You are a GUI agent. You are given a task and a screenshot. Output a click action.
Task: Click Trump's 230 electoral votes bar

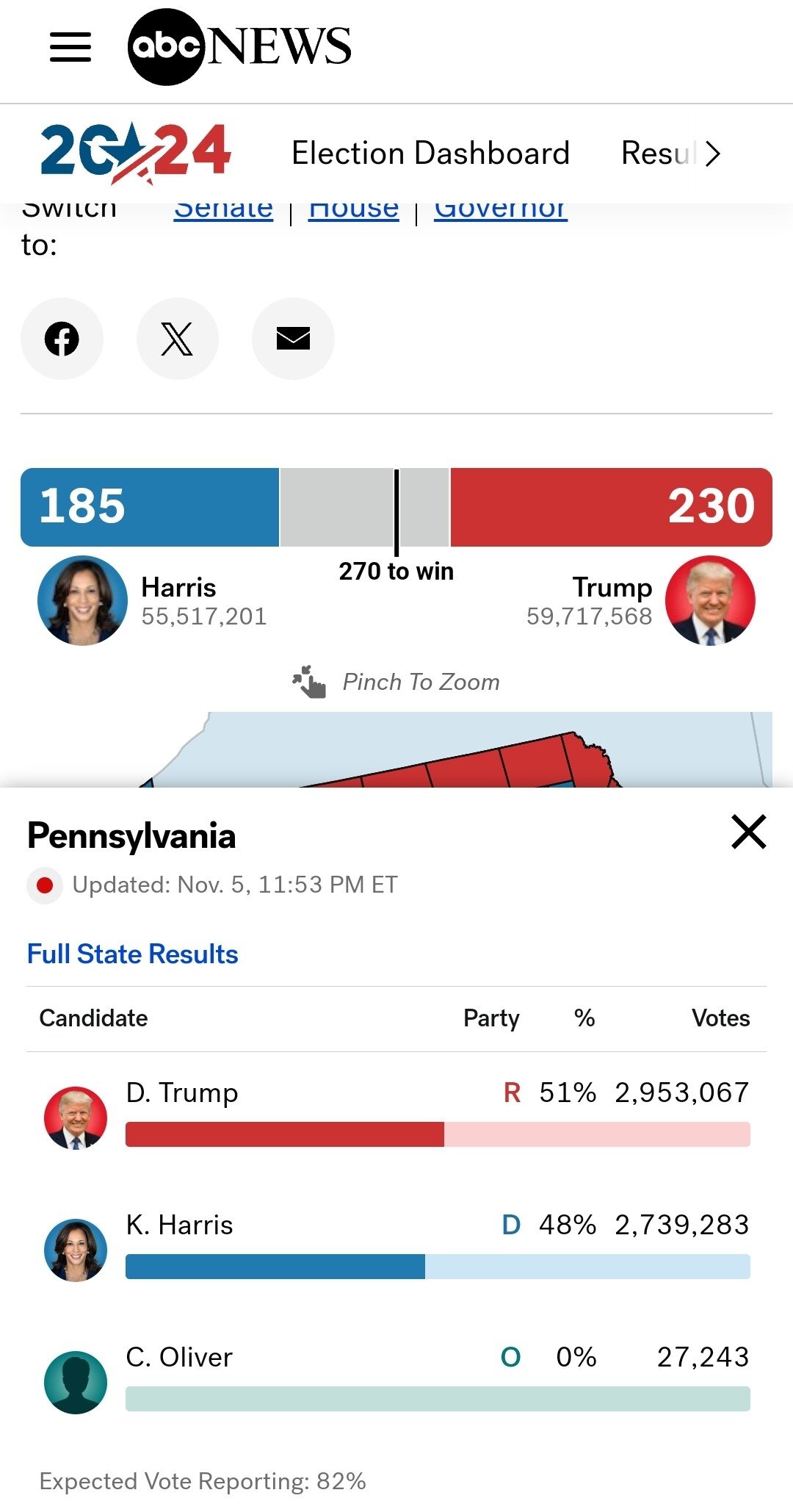611,507
